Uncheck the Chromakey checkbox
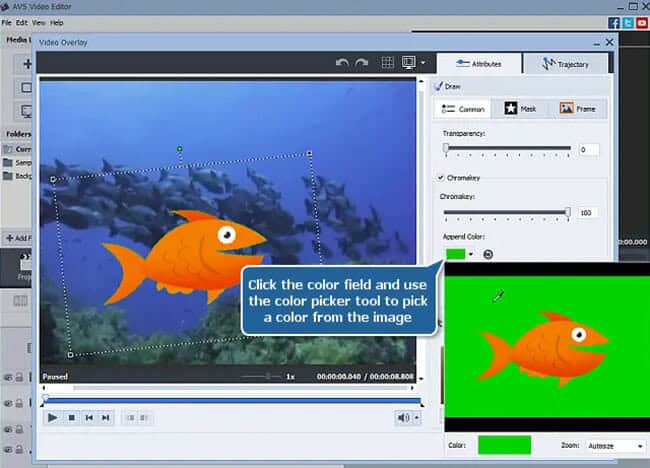 coord(440,178)
